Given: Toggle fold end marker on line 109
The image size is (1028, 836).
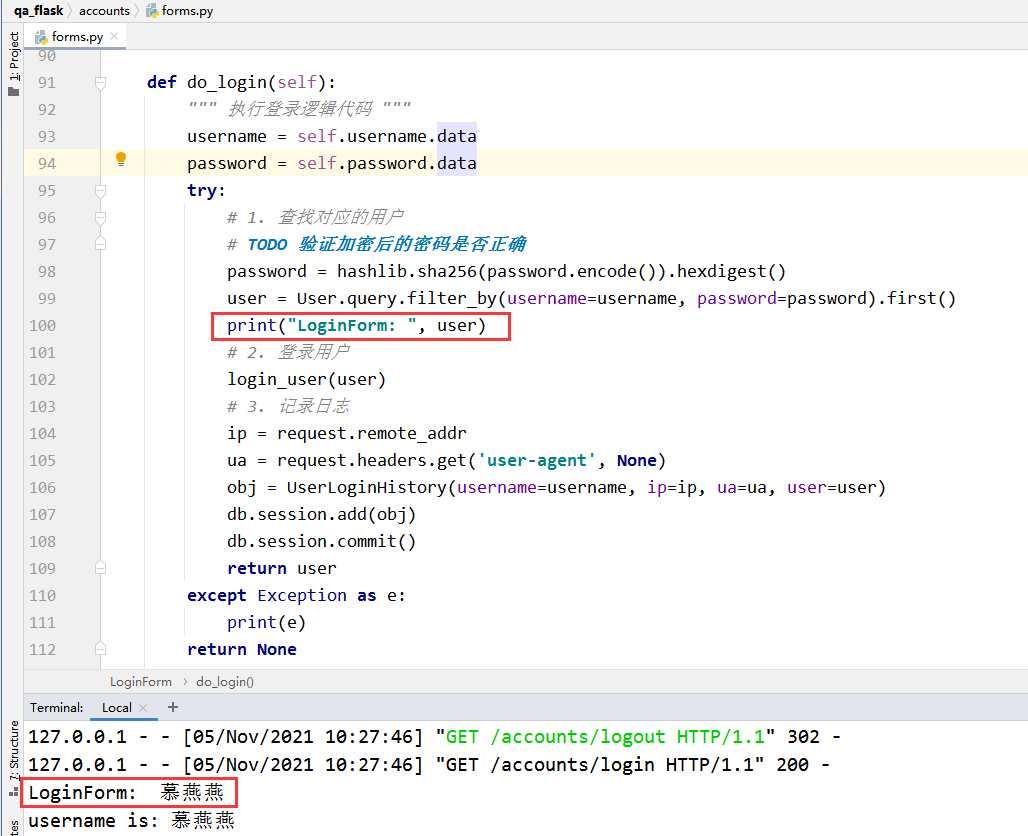Looking at the screenshot, I should [x=100, y=568].
